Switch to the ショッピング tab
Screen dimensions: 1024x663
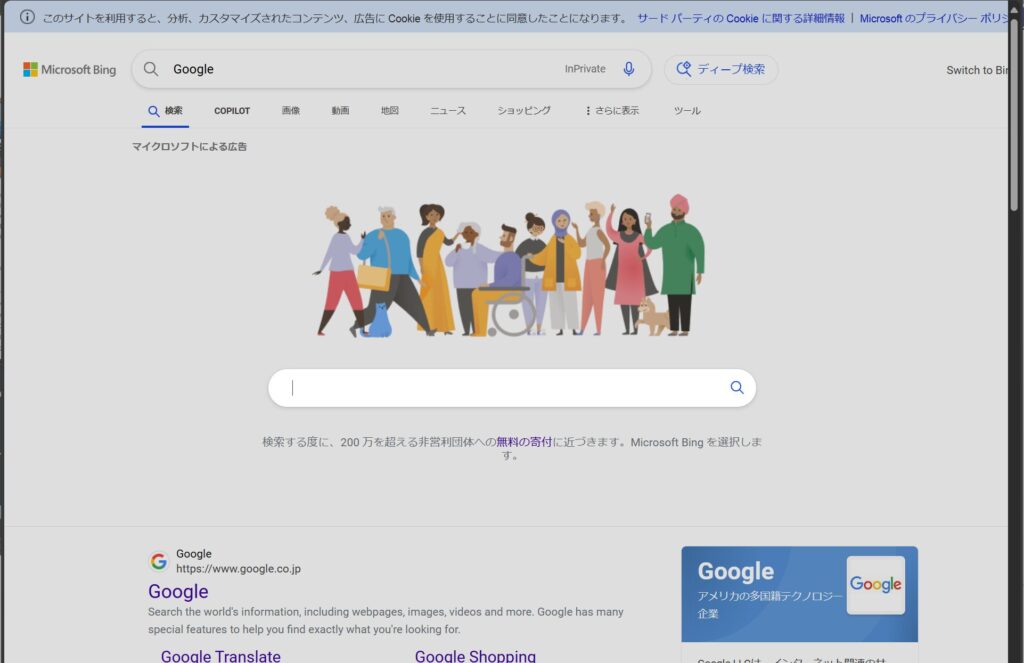point(524,111)
